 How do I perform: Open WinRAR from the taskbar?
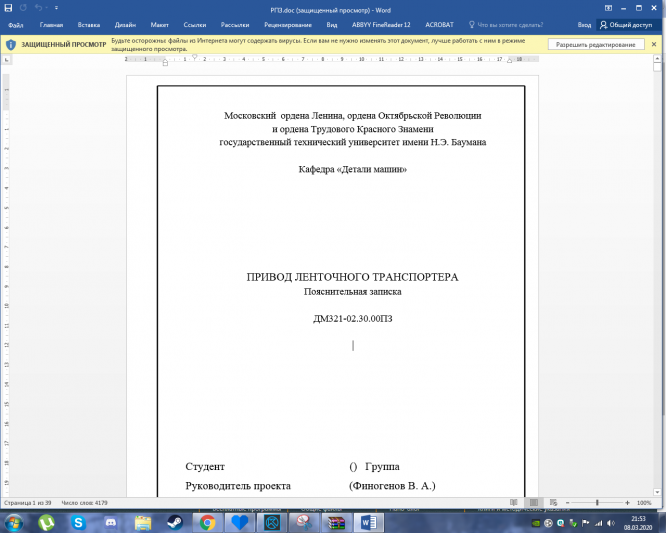point(336,522)
